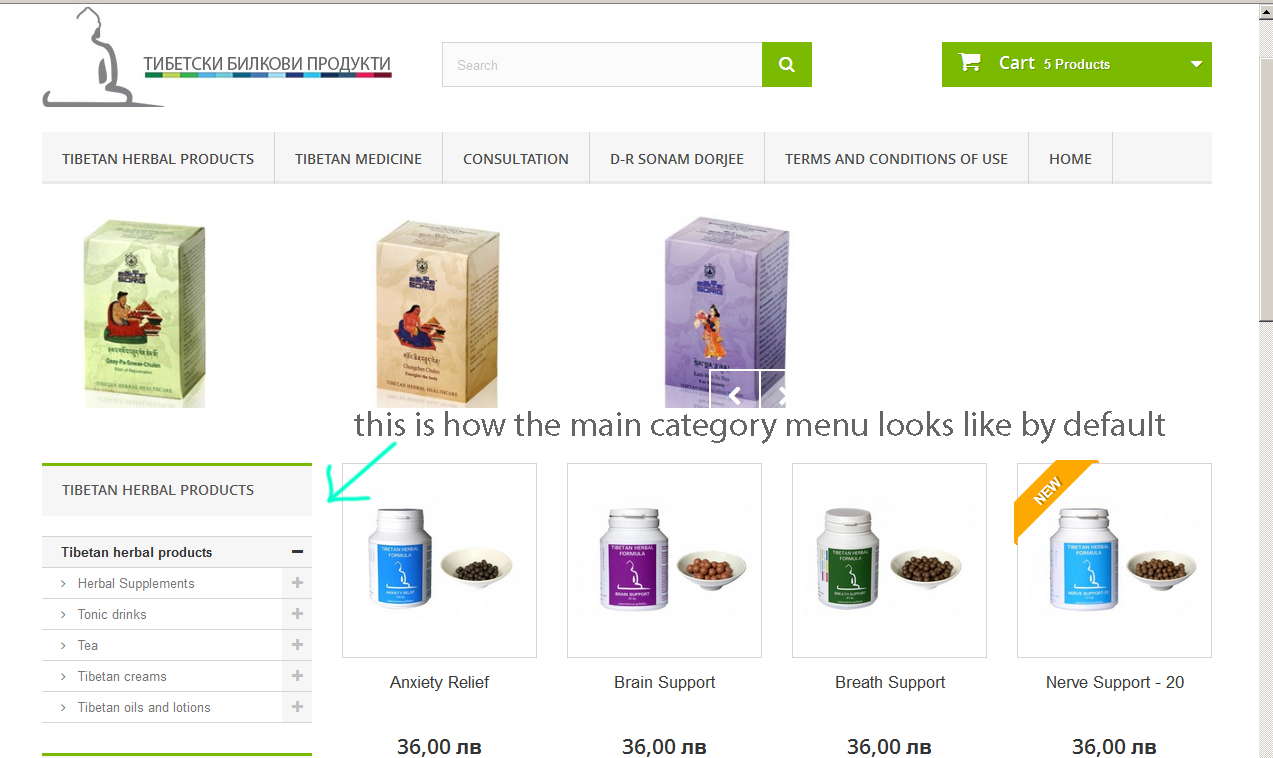Screen dimensions: 1273x758
Task: Expand the Herbal Supplements subcategory
Action: [x=297, y=583]
